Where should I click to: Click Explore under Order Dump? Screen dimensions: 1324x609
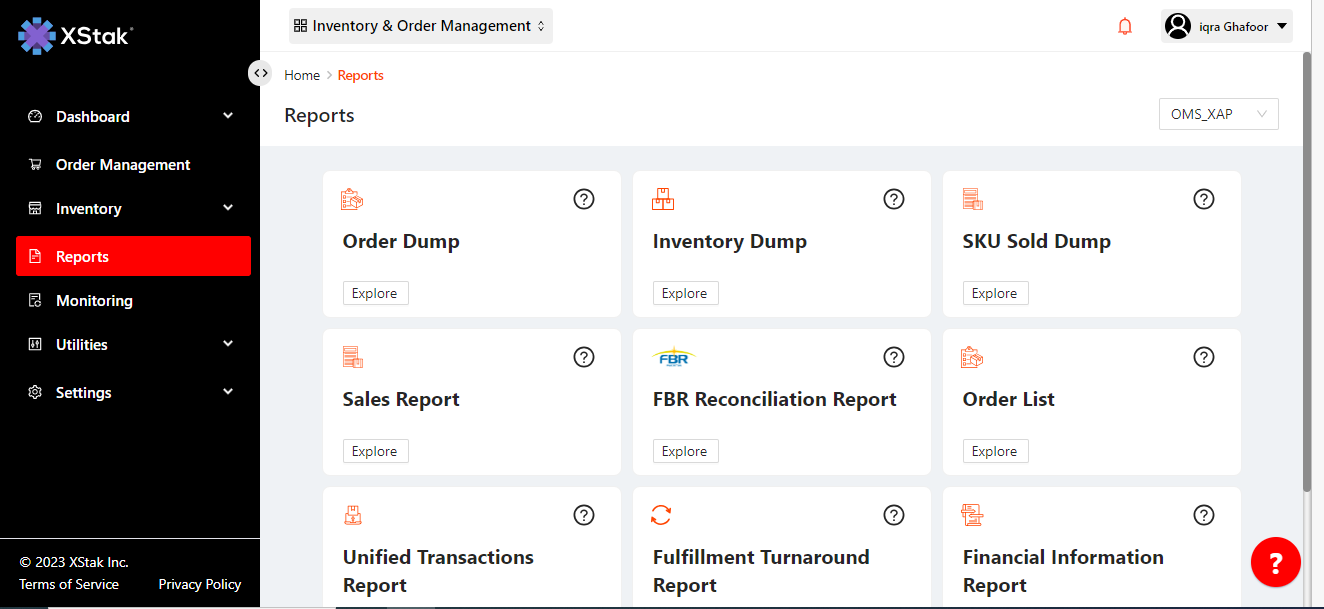click(x=375, y=293)
